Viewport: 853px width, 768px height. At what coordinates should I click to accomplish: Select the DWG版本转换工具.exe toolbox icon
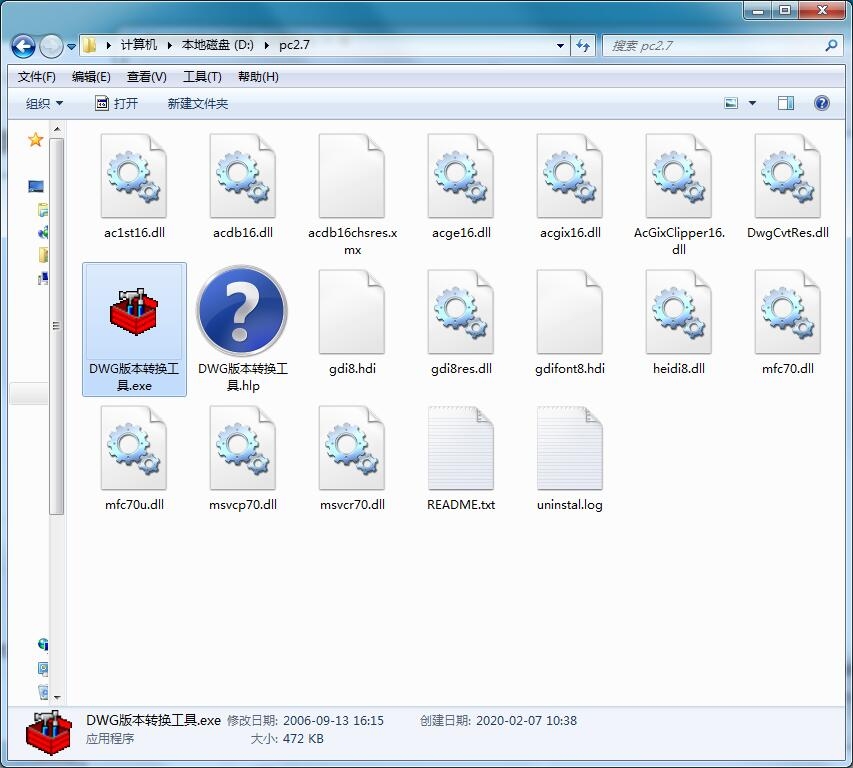point(134,312)
